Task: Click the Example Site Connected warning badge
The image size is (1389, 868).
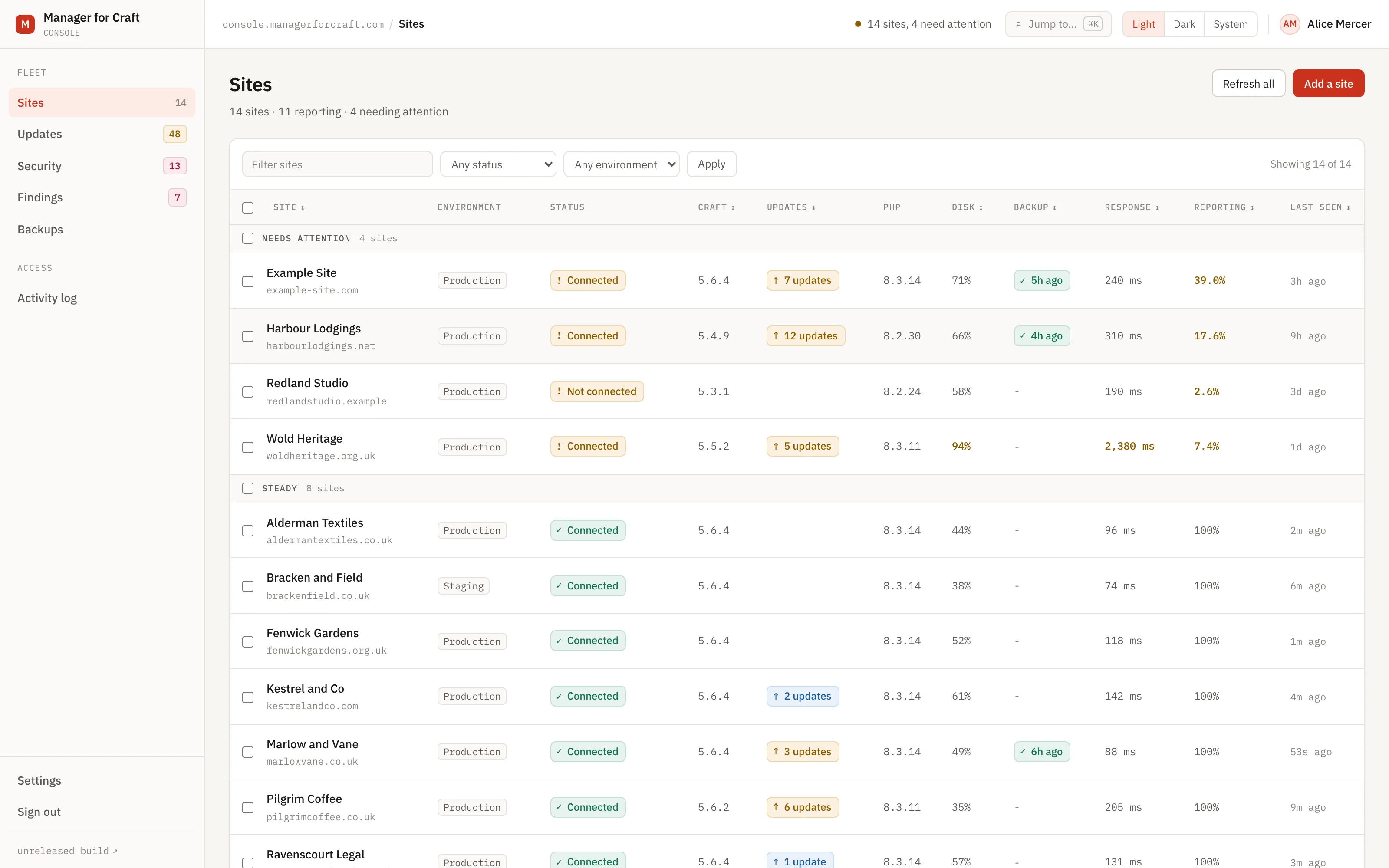Action: click(x=587, y=281)
